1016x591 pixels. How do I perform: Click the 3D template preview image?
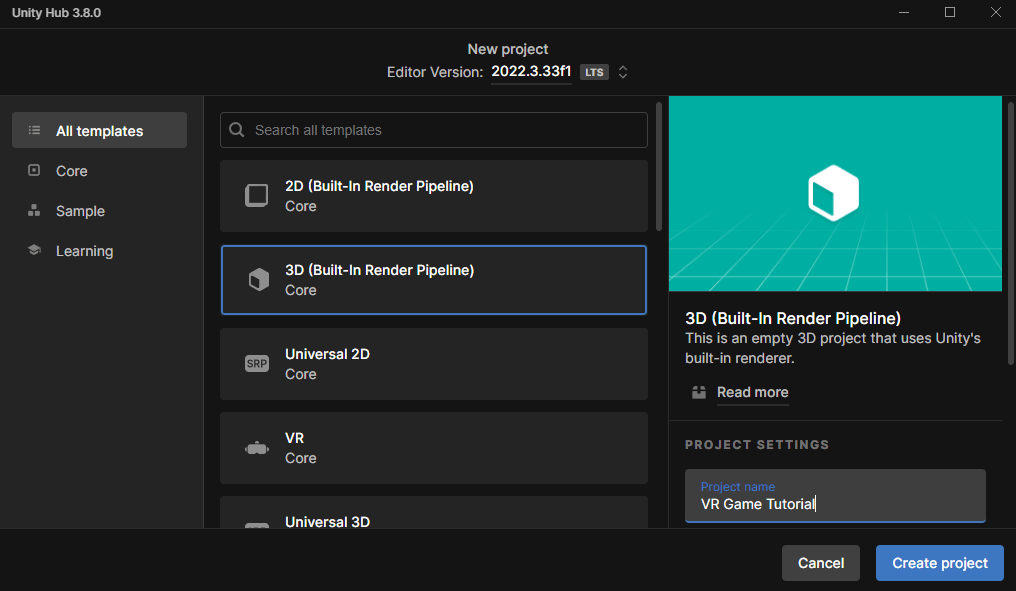click(835, 193)
